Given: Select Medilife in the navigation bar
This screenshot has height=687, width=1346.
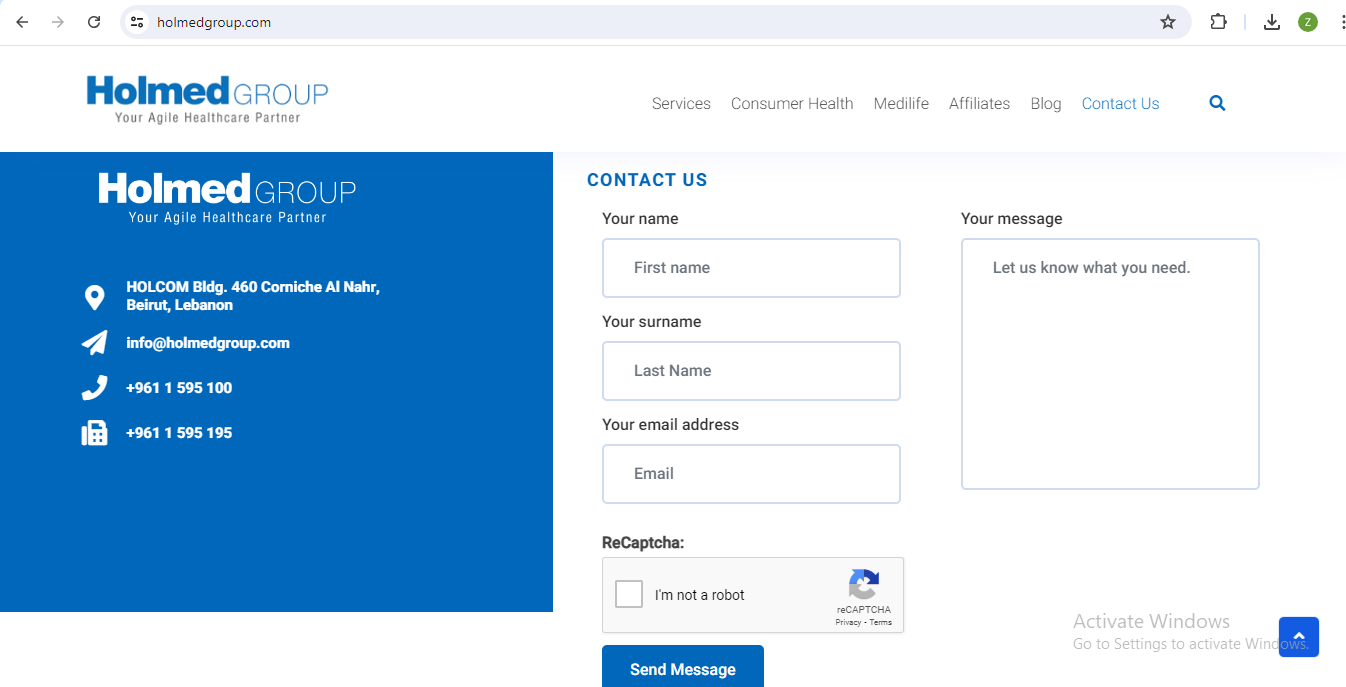Looking at the screenshot, I should click(900, 104).
